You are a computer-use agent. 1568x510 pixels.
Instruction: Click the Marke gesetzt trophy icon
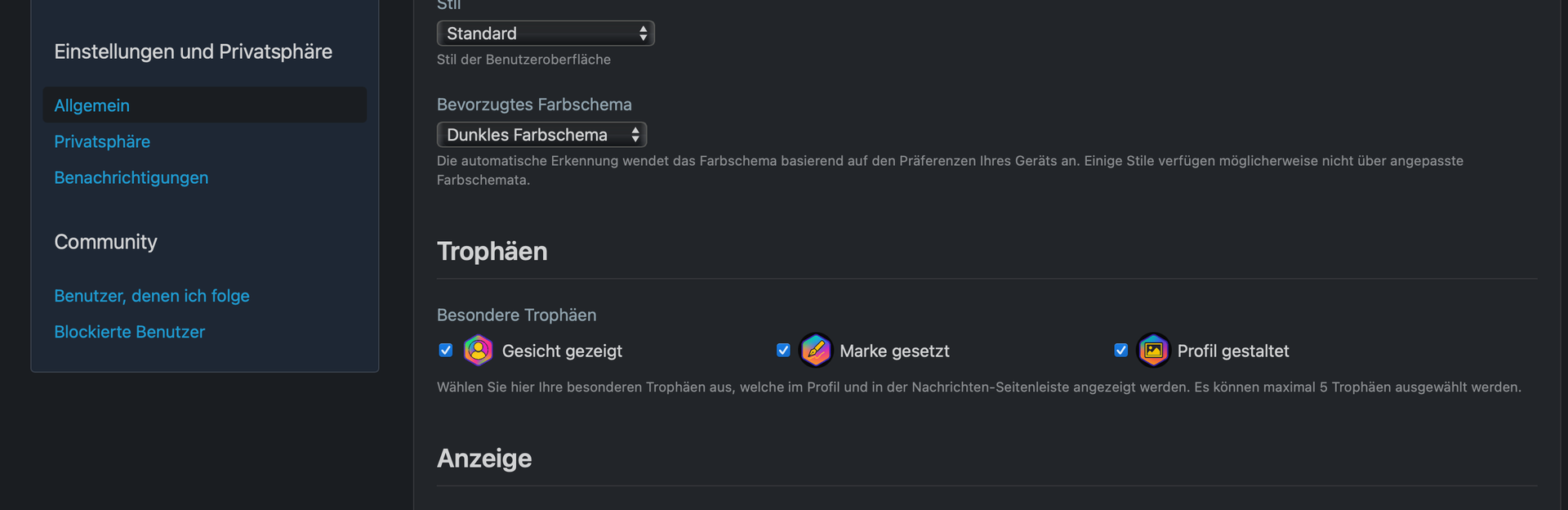[815, 351]
